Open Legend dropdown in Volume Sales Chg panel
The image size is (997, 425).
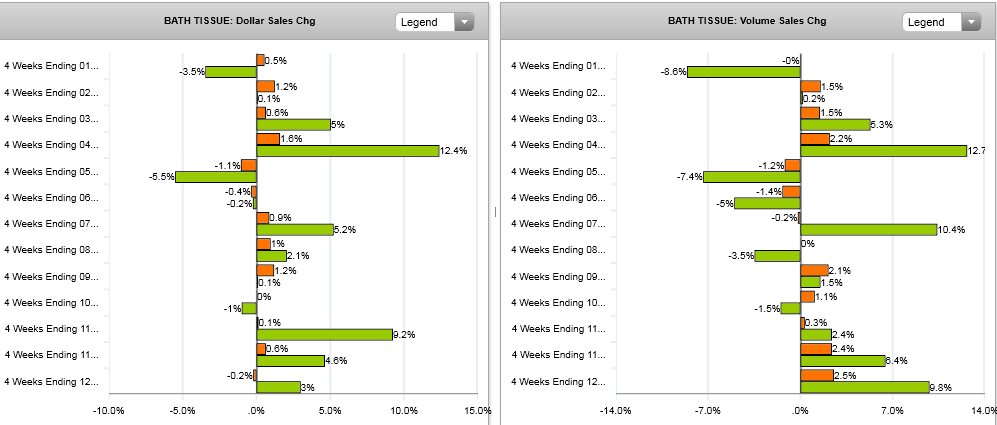[x=943, y=22]
